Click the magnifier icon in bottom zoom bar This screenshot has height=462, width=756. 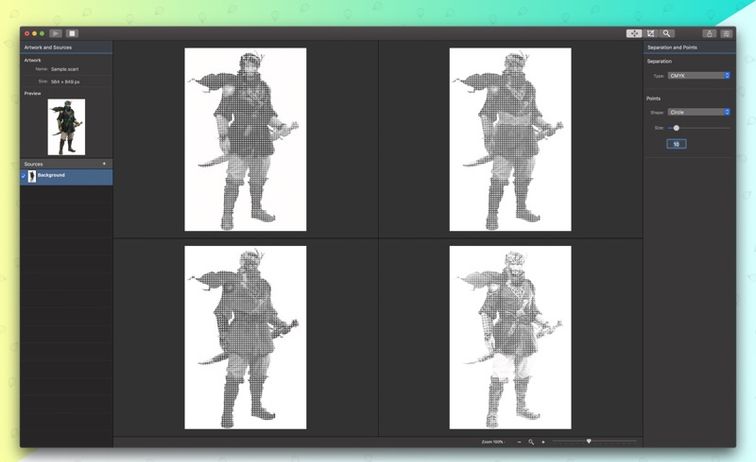click(531, 441)
